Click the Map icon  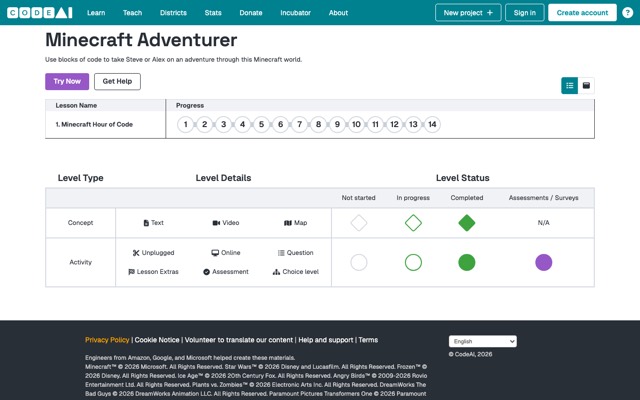(x=288, y=223)
